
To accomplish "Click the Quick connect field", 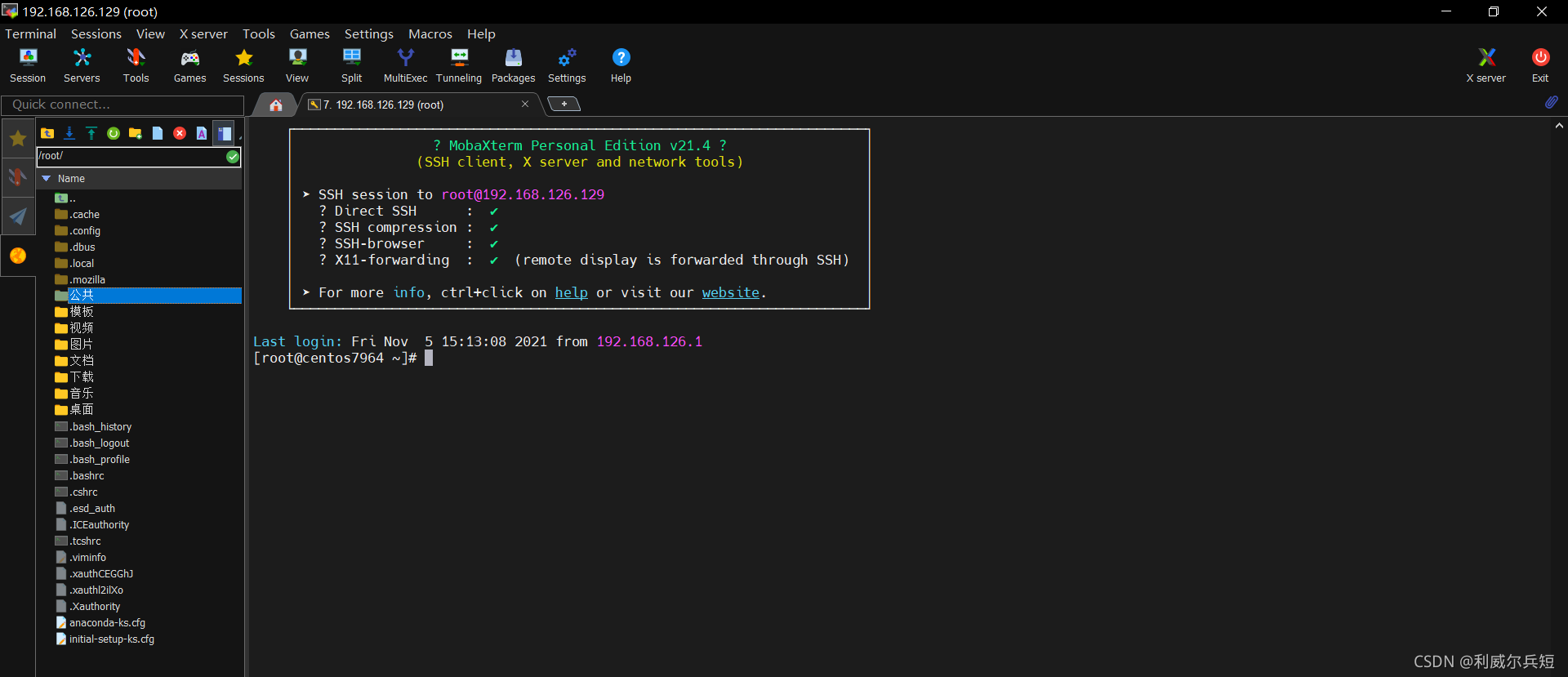I will click(x=122, y=105).
